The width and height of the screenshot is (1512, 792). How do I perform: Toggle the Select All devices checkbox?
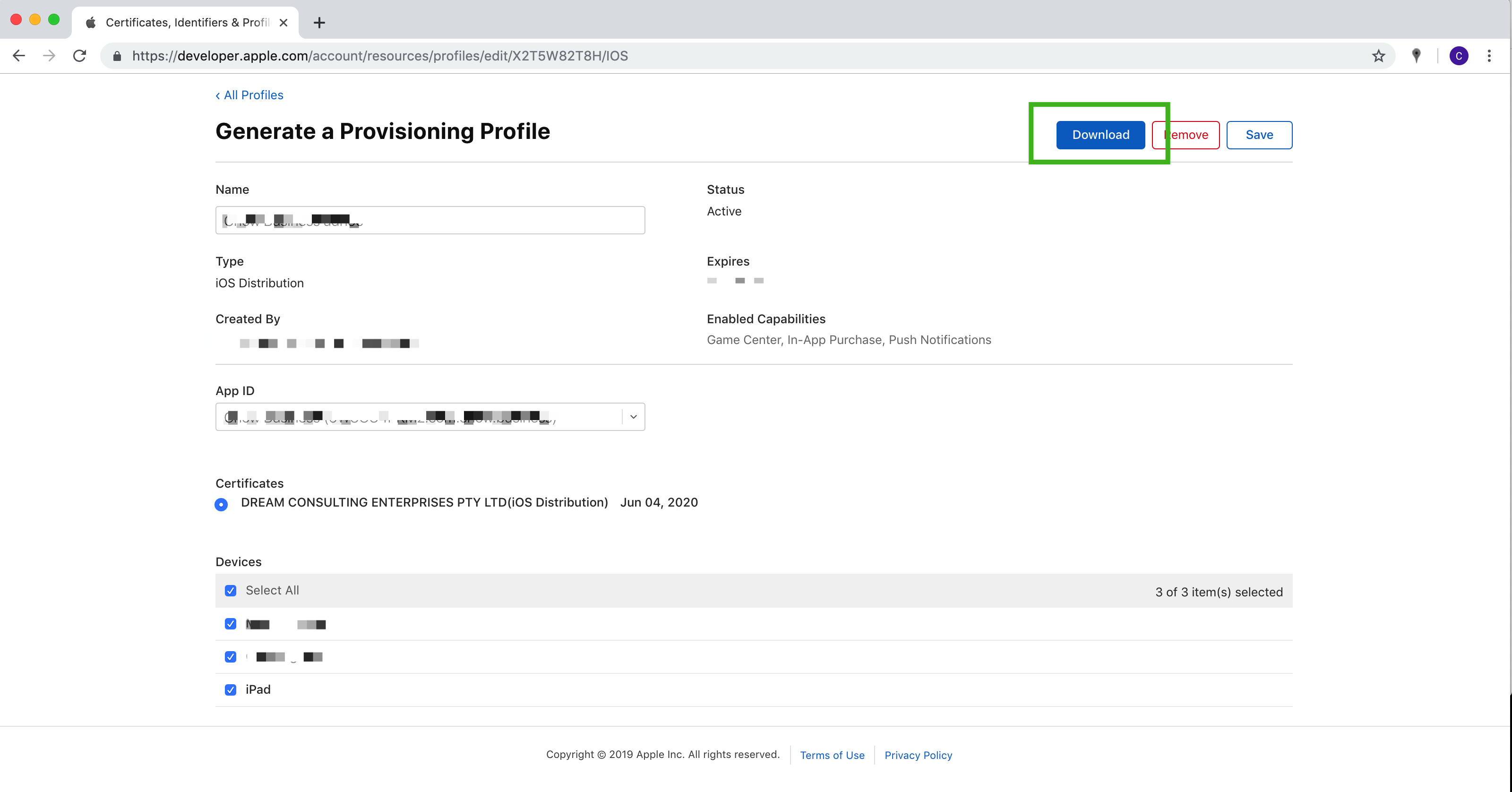[230, 591]
